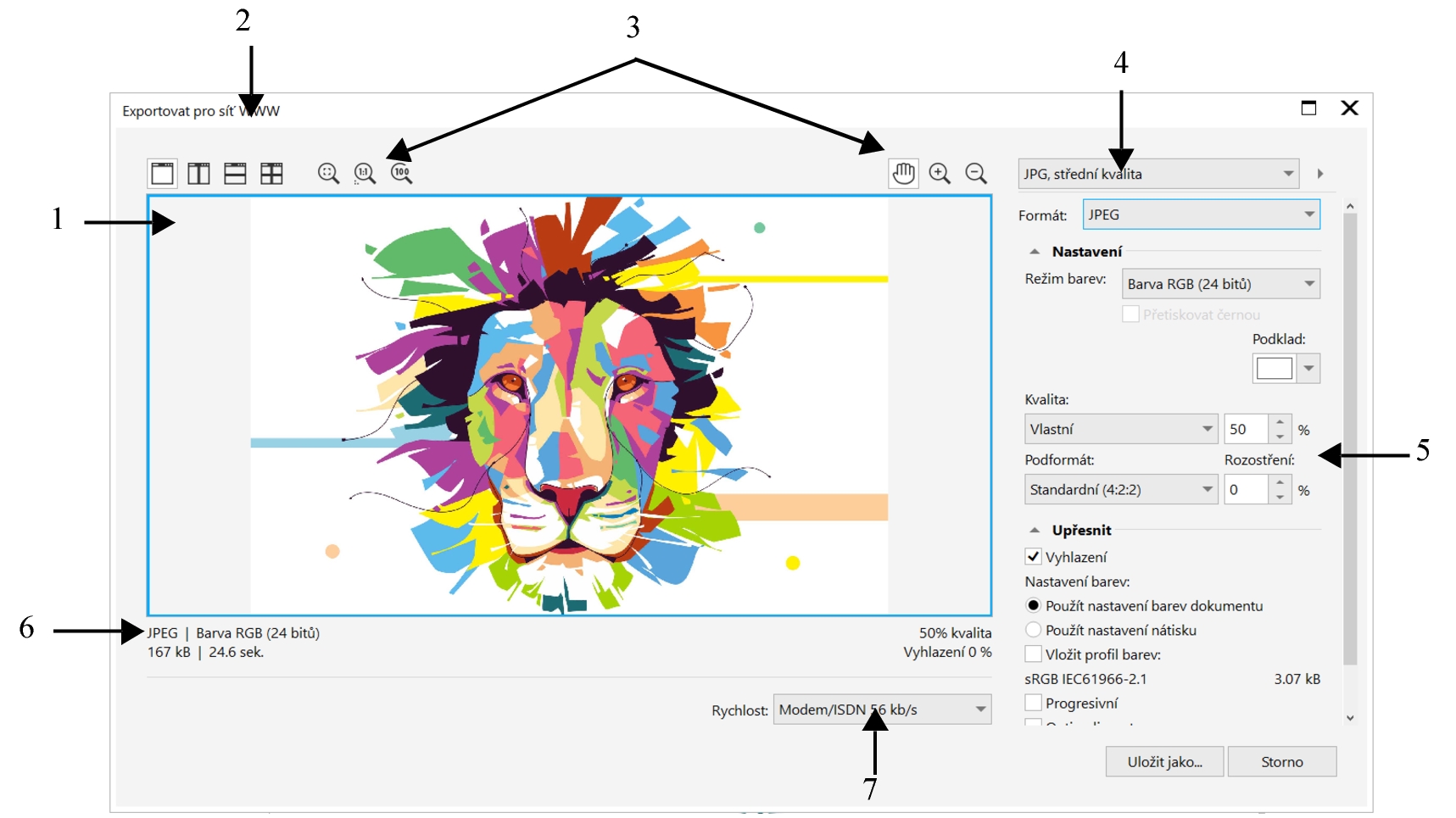Open the Režim barev dropdown
The width and height of the screenshot is (1456, 818).
pyautogui.click(x=1220, y=284)
